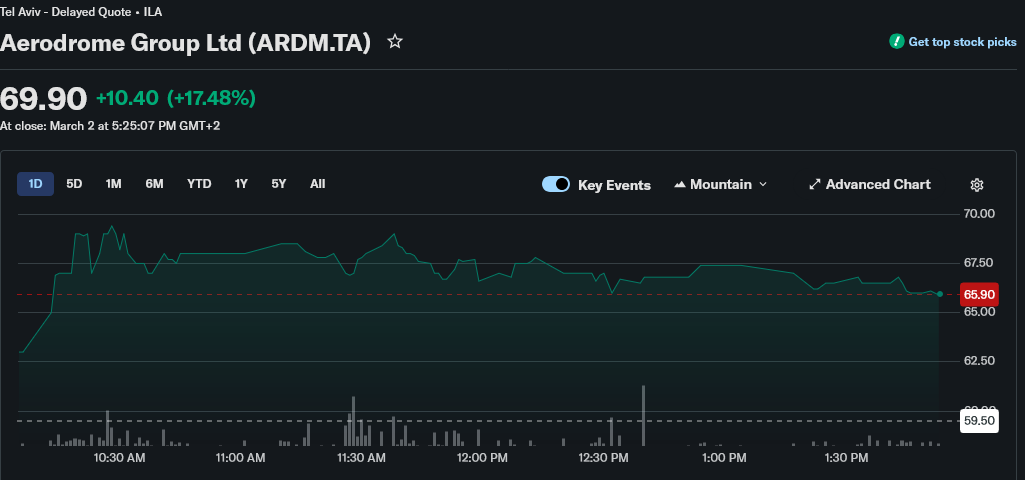1025x480 pixels.
Task: Click the 67.50 price axis label
Action: coord(979,263)
